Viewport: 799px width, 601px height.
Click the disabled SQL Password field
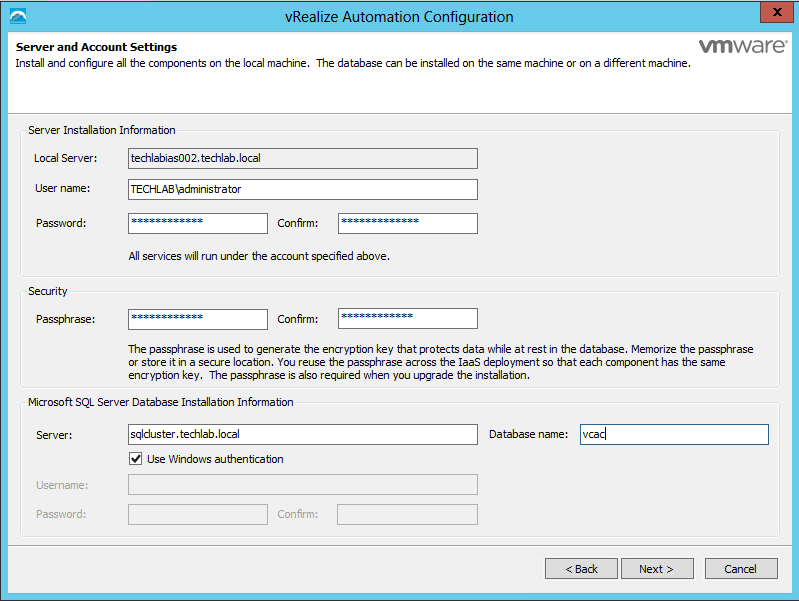[198, 514]
